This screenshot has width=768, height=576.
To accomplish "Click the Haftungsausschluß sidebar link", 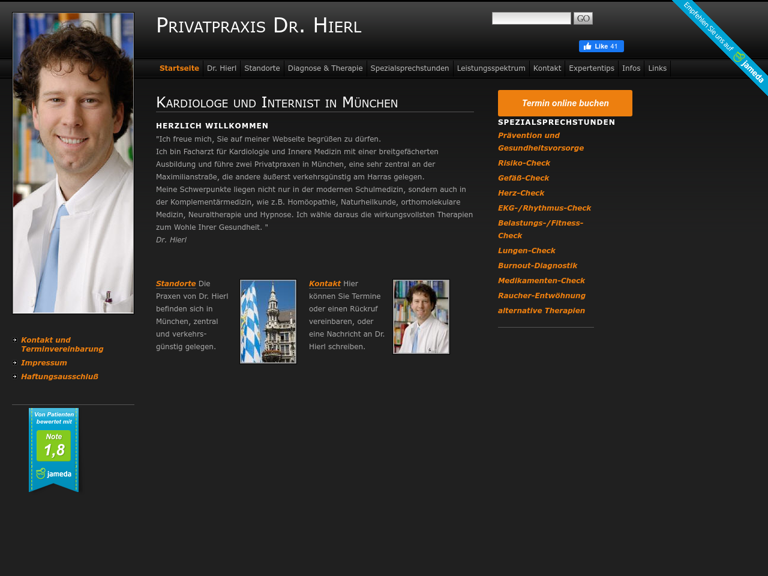I will pyautogui.click(x=59, y=377).
